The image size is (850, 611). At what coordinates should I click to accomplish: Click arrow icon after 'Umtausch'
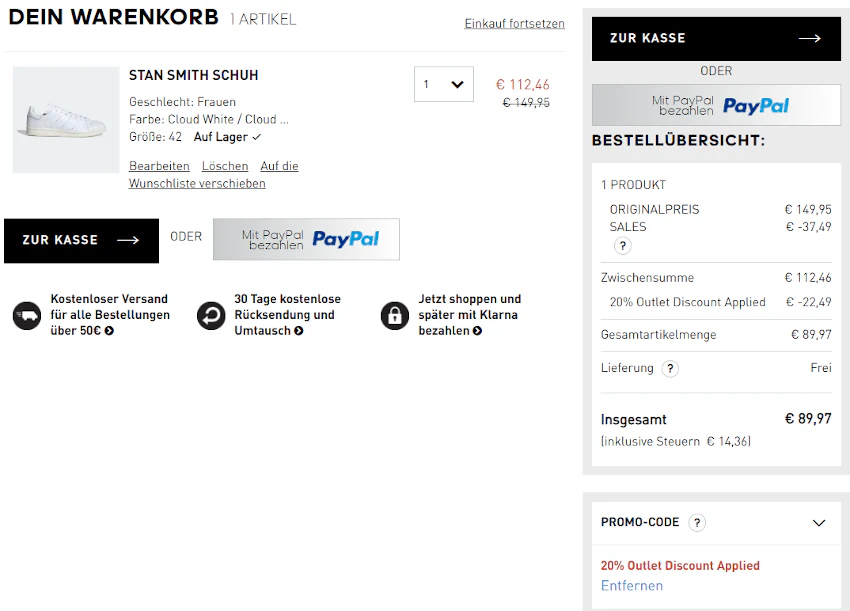click(299, 331)
